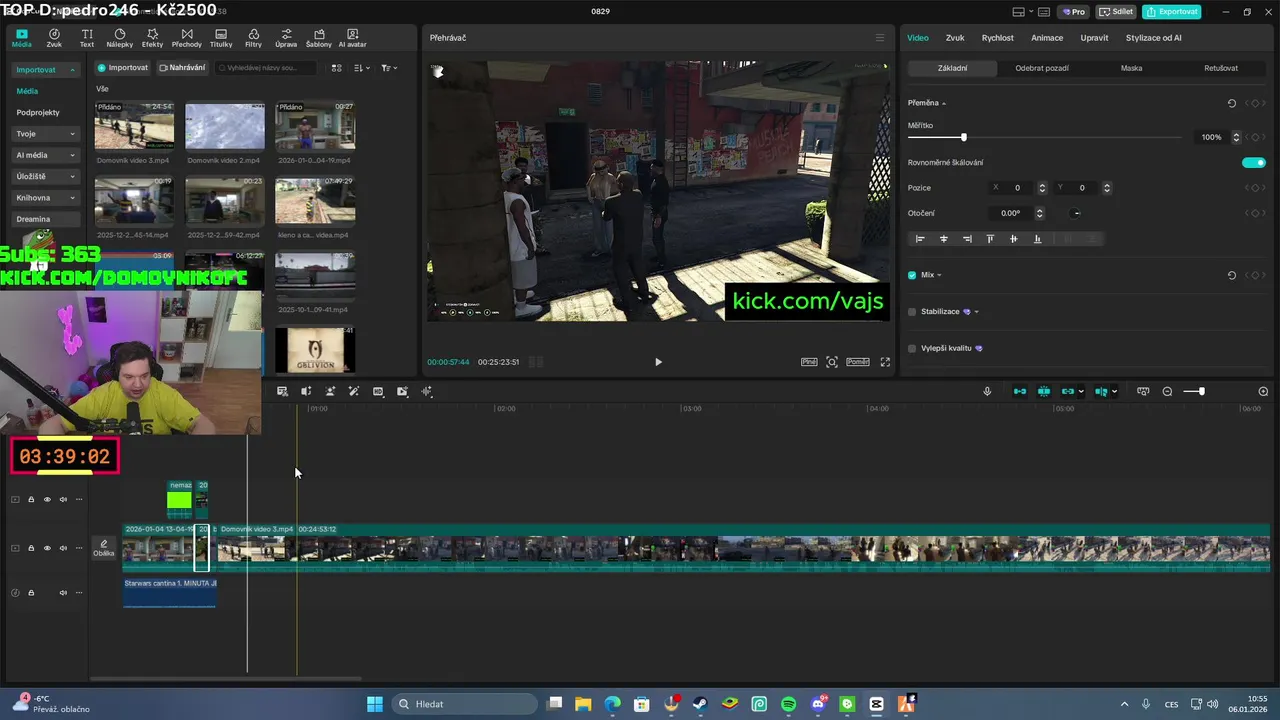Click the snapshot focus icon in player

[x=832, y=362]
